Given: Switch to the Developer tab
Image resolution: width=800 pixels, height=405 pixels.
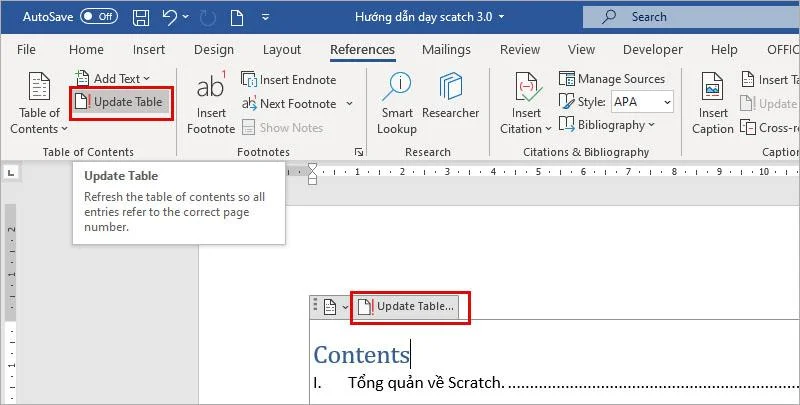Looking at the screenshot, I should coord(653,49).
